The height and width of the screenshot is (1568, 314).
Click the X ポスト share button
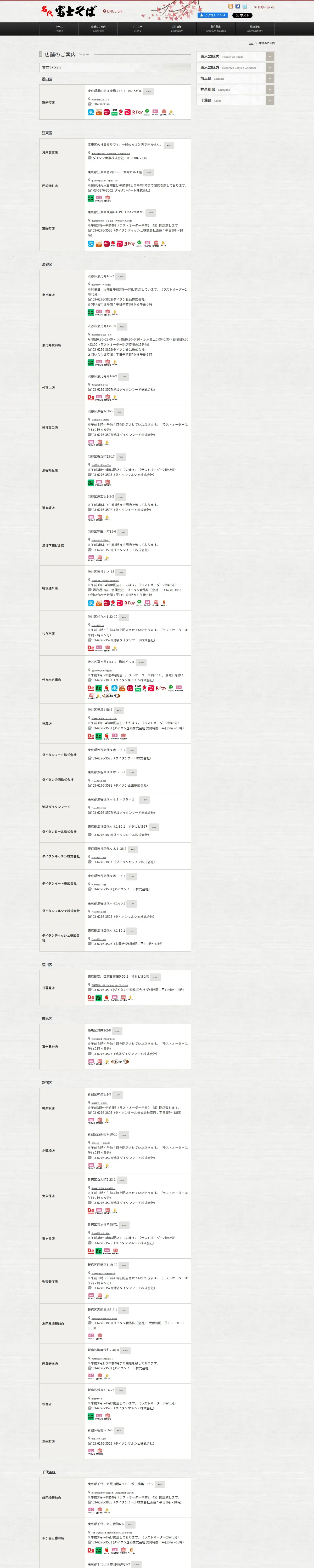tap(242, 15)
